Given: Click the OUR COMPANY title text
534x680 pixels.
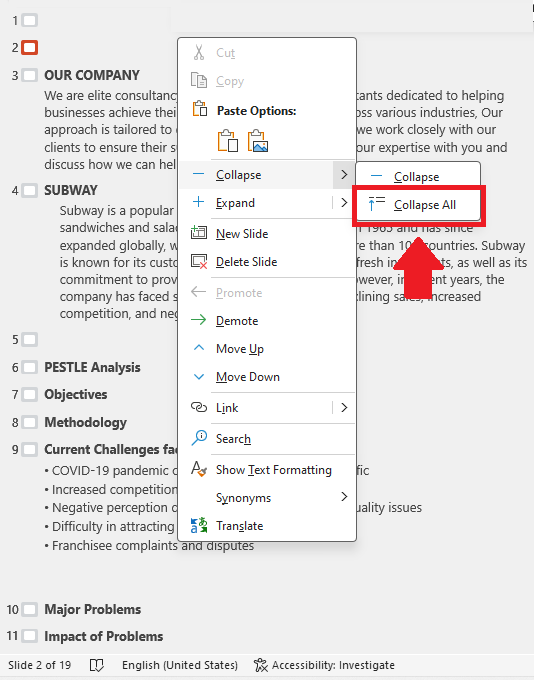Looking at the screenshot, I should [92, 75].
